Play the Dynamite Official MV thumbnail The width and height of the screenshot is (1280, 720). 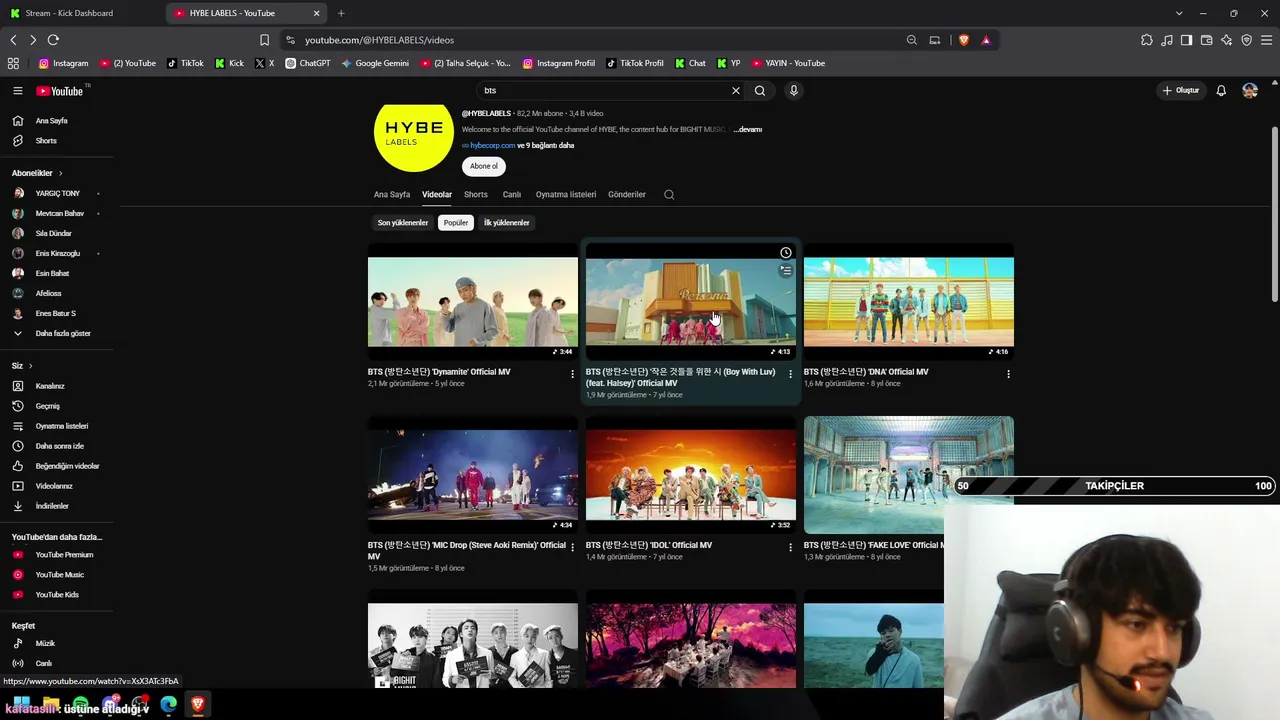pos(473,302)
